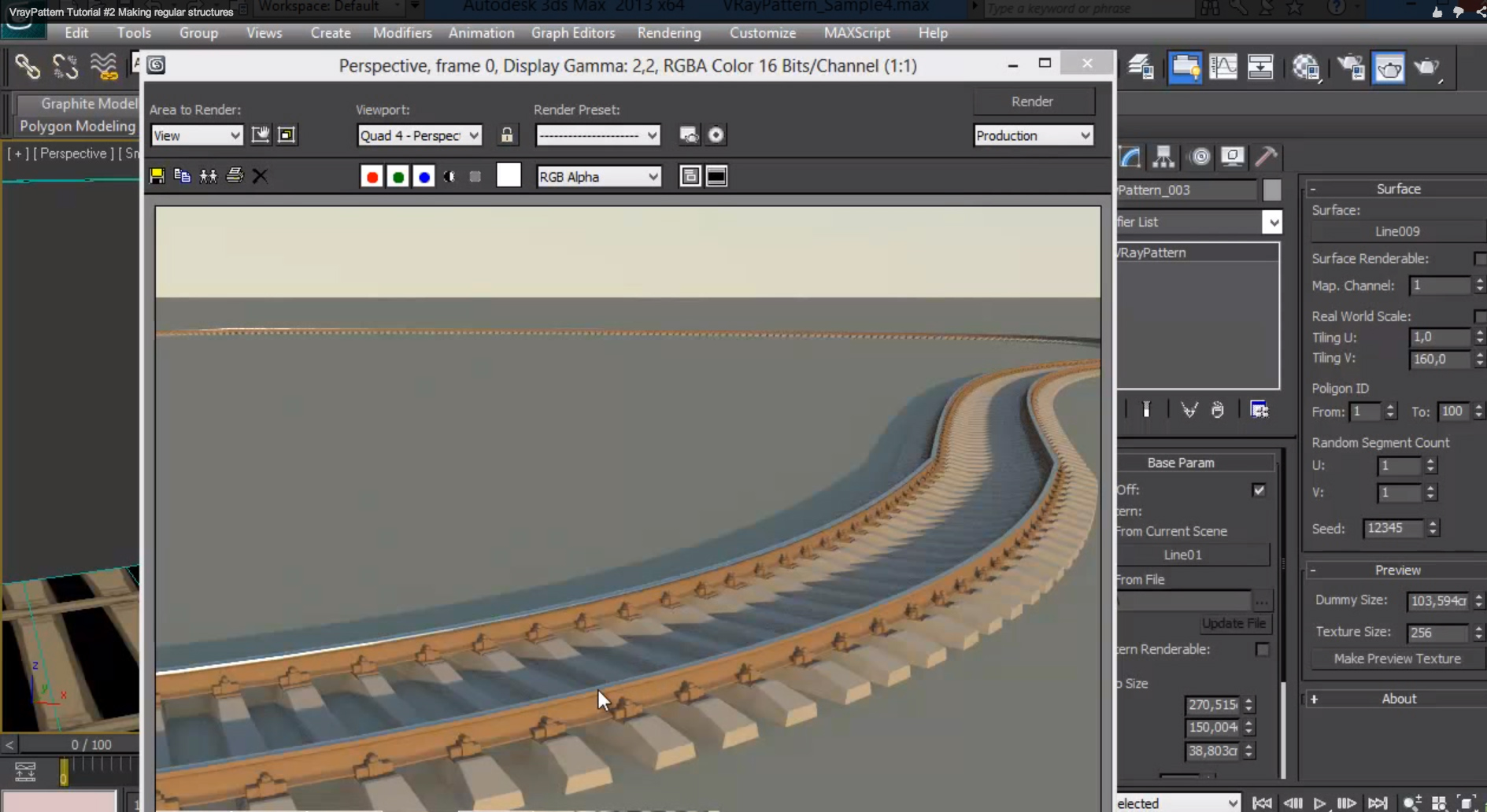Select the Print Image icon
The width and height of the screenshot is (1487, 812).
[235, 175]
